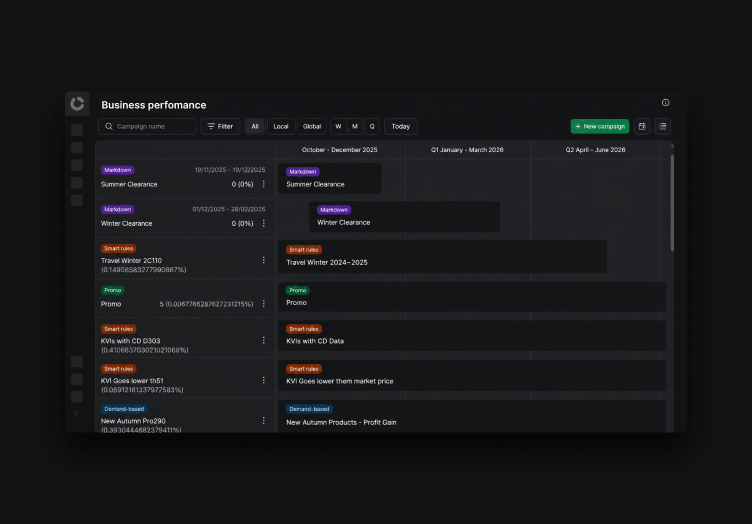Switch to the calendar view icon

[642, 127]
